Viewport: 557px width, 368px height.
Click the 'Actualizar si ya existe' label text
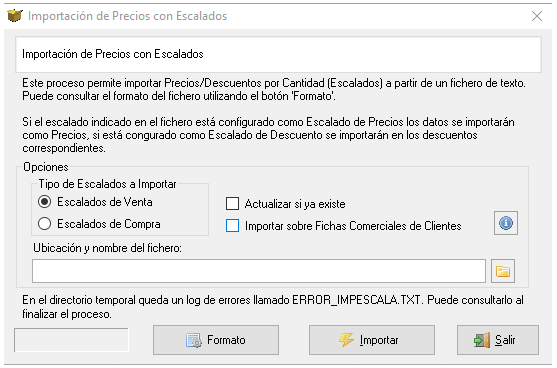295,204
